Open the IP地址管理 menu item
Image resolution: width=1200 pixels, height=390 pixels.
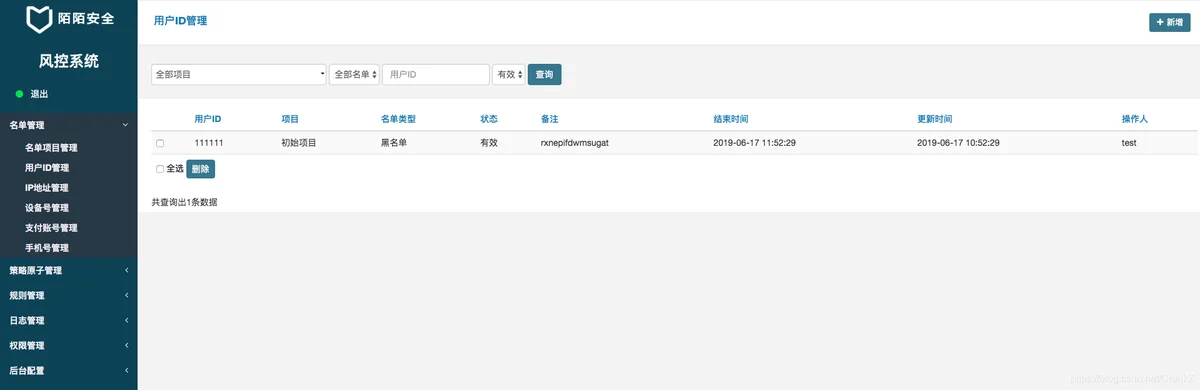pyautogui.click(x=47, y=188)
